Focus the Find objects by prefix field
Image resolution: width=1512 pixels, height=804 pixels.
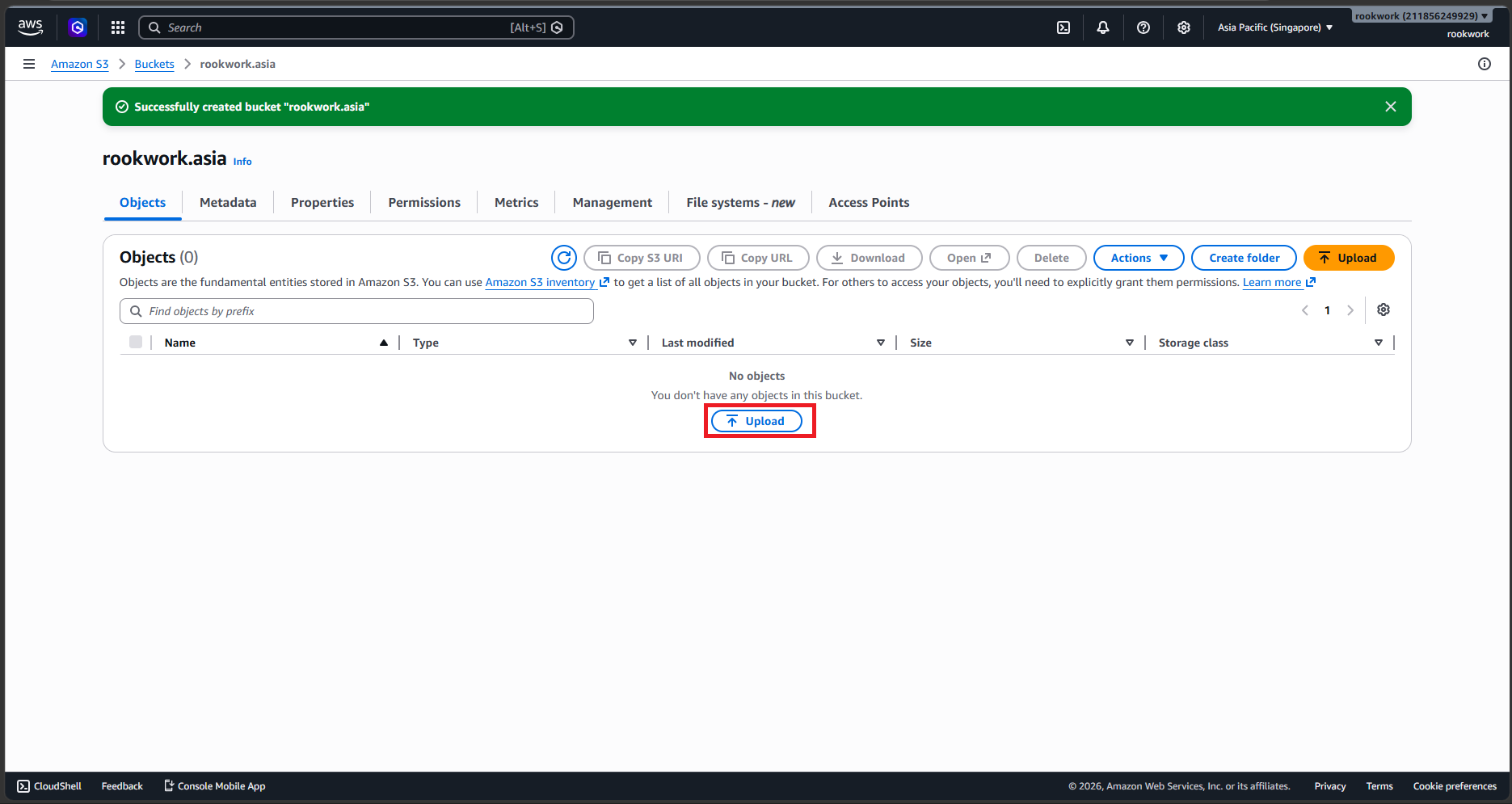(356, 311)
